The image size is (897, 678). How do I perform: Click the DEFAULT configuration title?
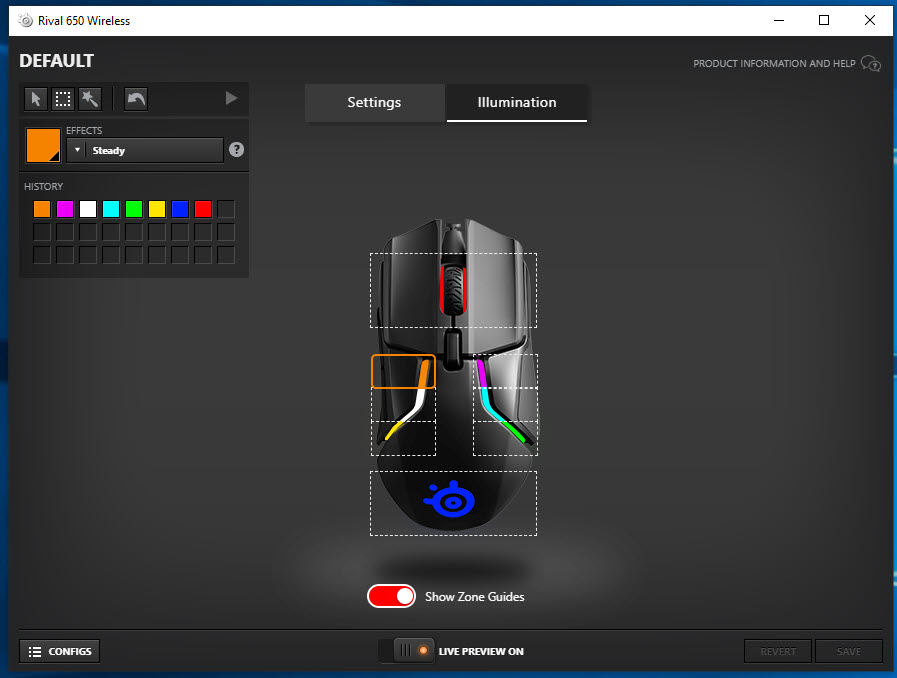(57, 61)
